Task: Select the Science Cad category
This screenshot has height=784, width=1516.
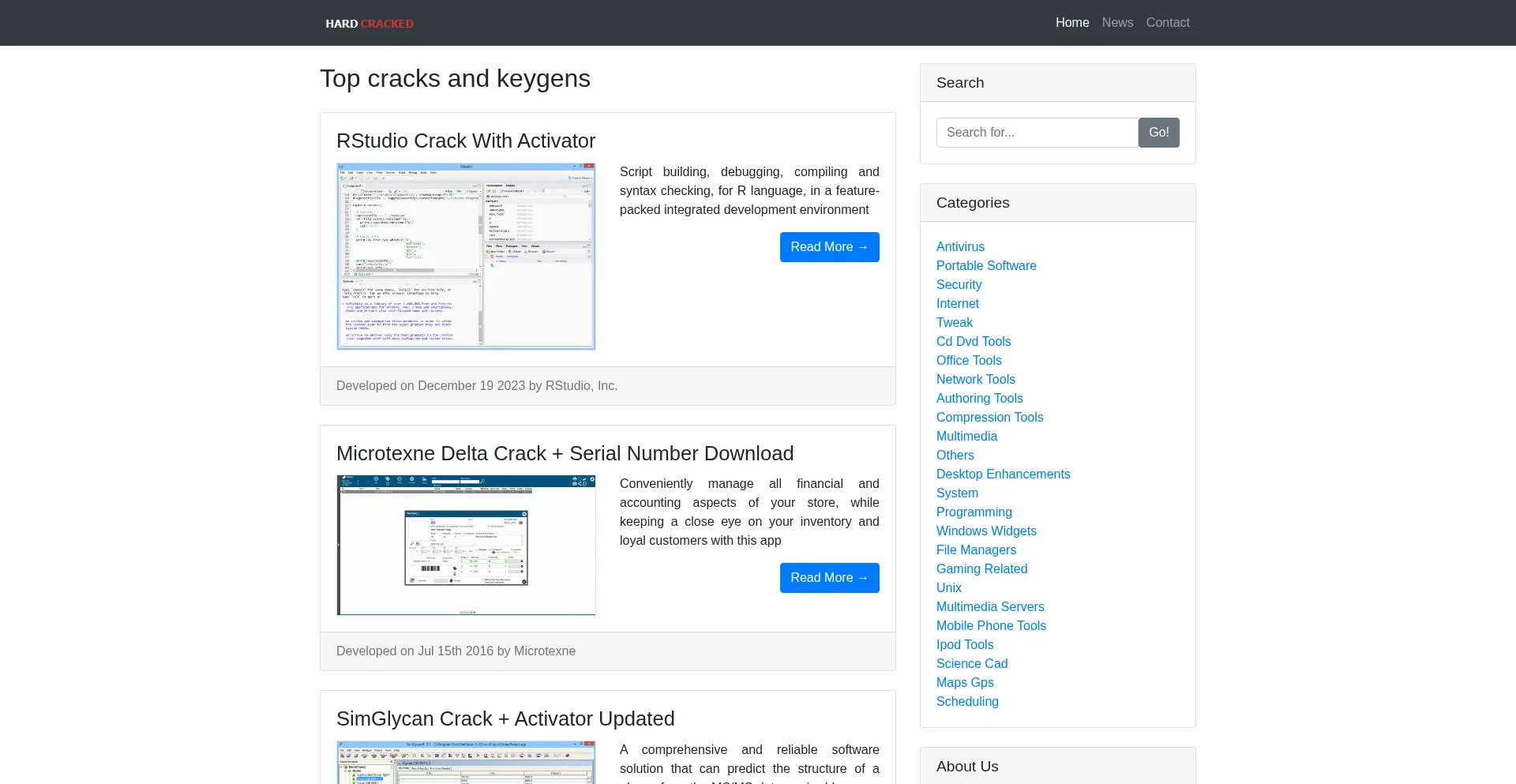Action: tap(971, 664)
